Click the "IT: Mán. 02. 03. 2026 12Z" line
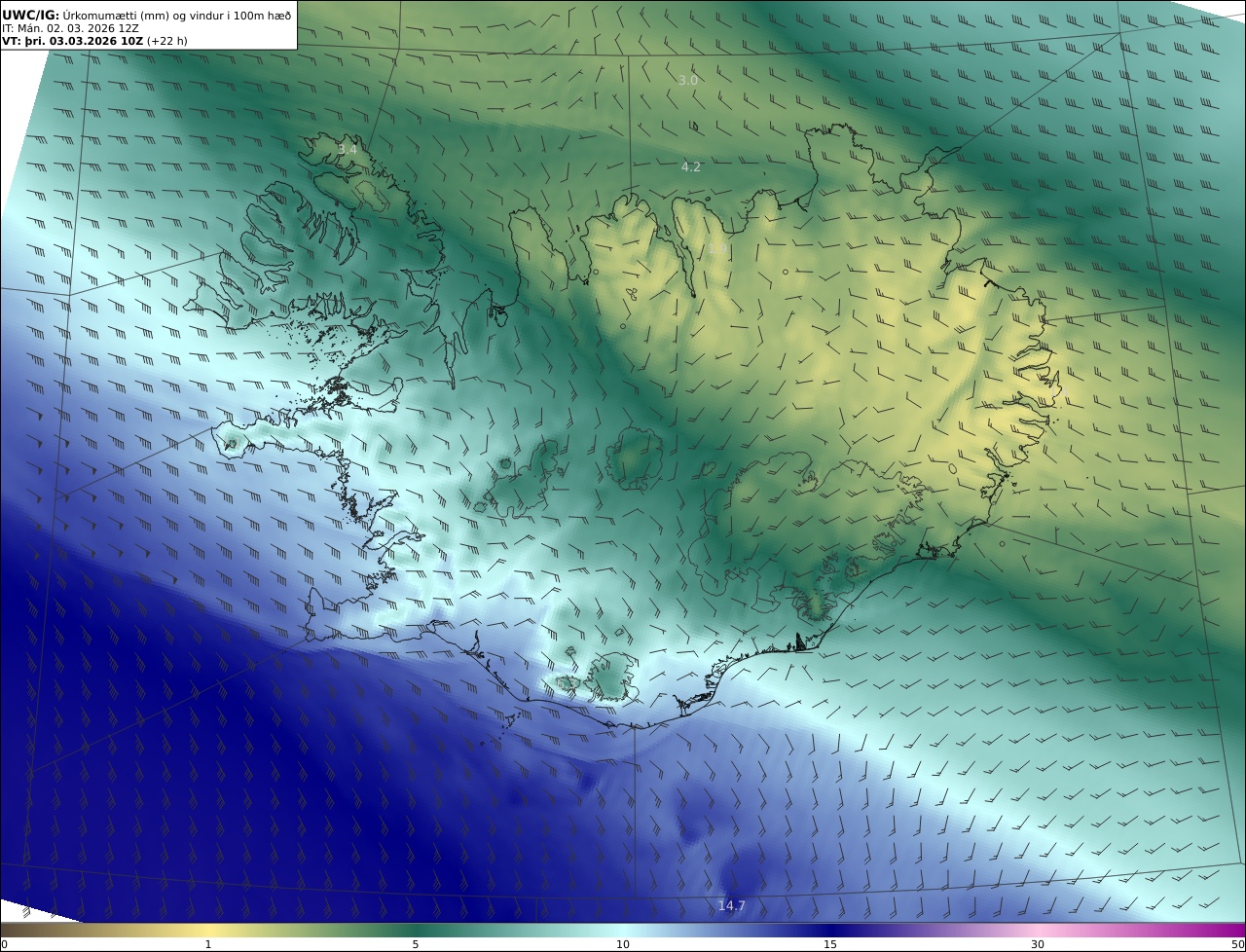This screenshot has width=1246, height=952. coord(70,28)
